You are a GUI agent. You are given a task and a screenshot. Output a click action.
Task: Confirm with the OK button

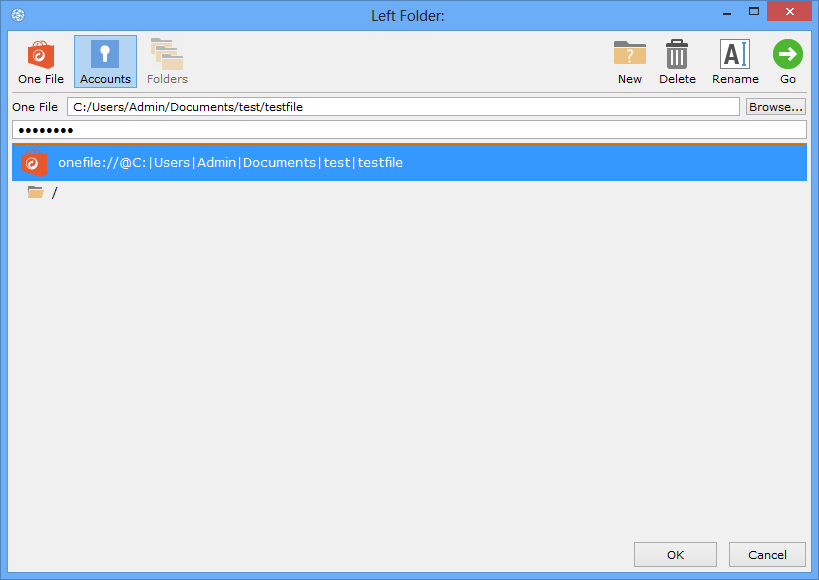(x=675, y=555)
